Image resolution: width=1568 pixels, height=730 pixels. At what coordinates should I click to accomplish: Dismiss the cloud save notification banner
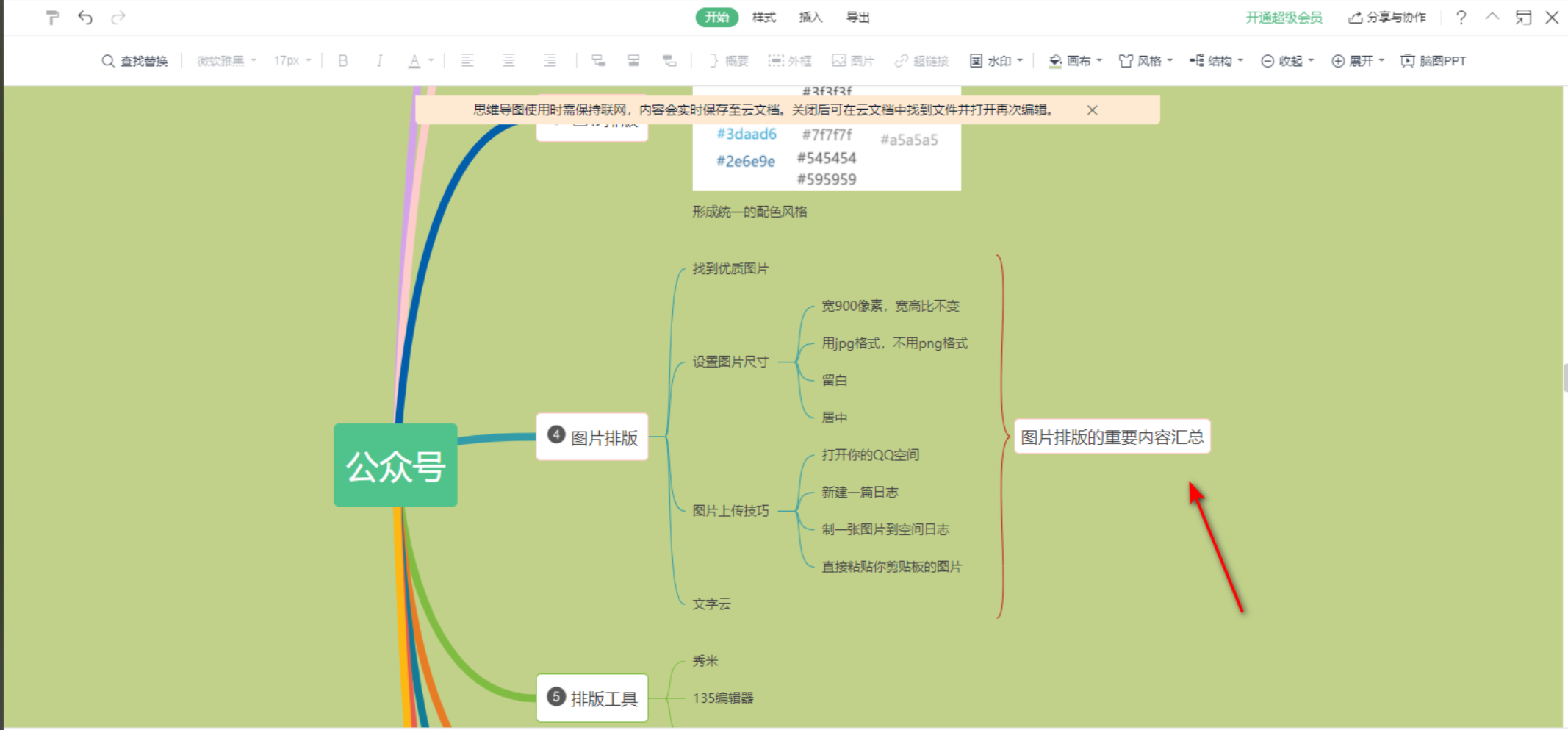[1093, 110]
